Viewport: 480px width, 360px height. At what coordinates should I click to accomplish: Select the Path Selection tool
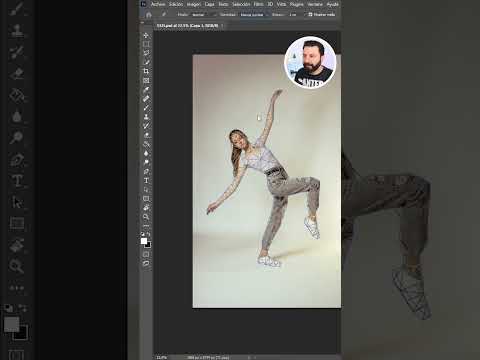coord(146,189)
